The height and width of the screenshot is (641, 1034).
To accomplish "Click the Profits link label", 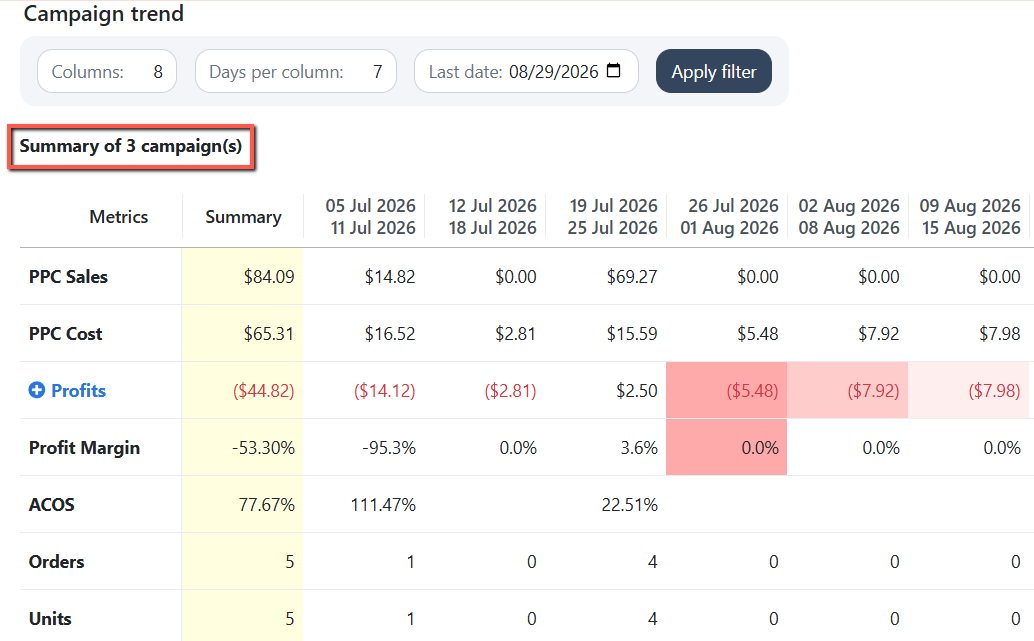I will coord(78,390).
